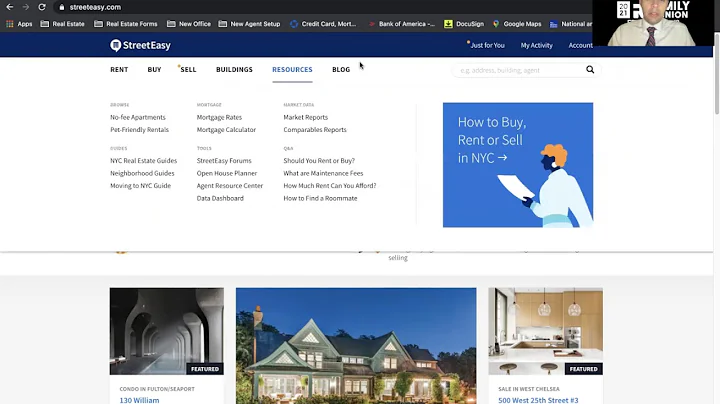Image resolution: width=720 pixels, height=404 pixels.
Task: Open Agent Resource Center
Action: point(230,185)
